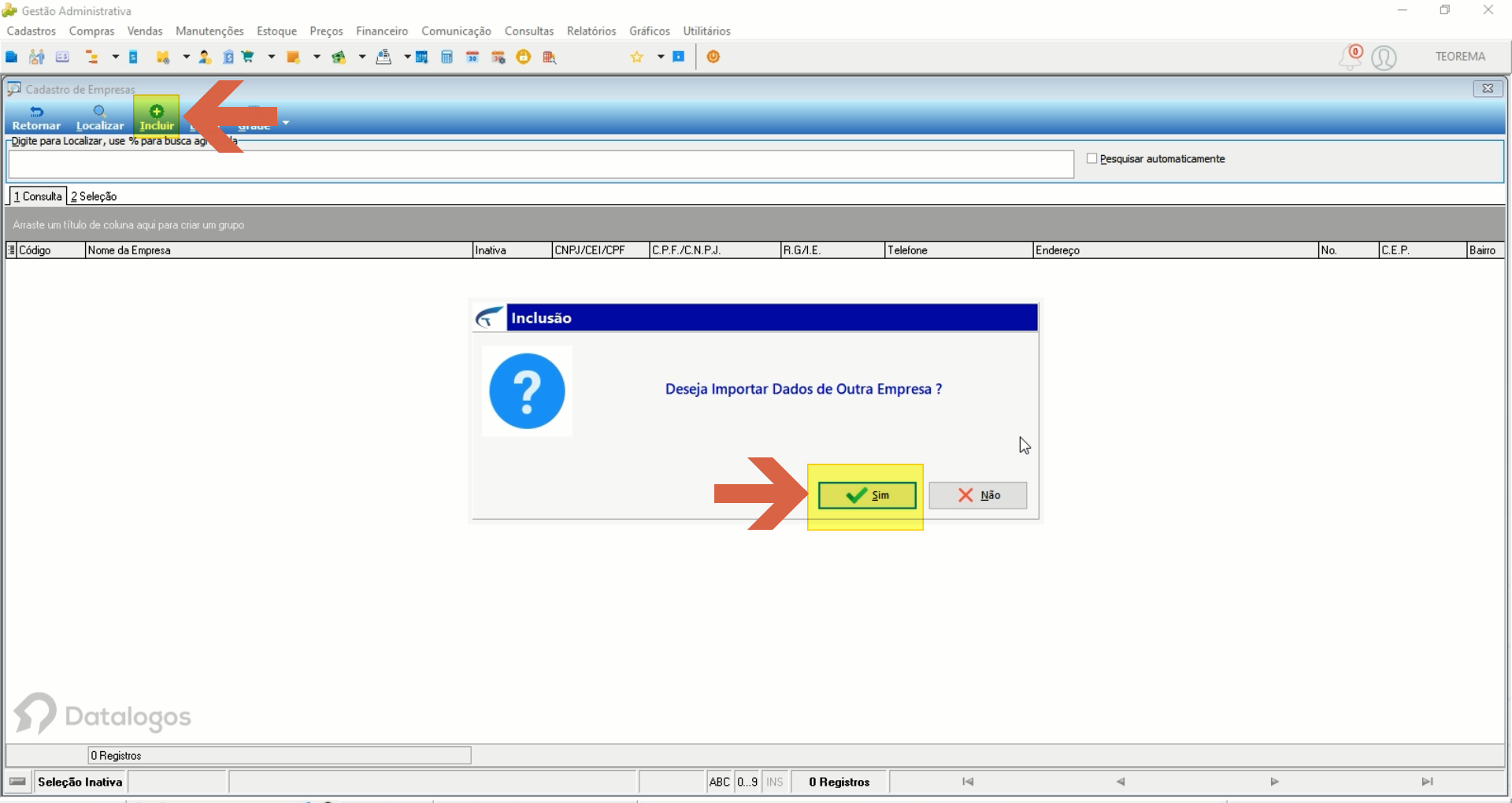Image resolution: width=1512 pixels, height=803 pixels.
Task: Click Não in the Inclusão dialog
Action: pos(978,495)
